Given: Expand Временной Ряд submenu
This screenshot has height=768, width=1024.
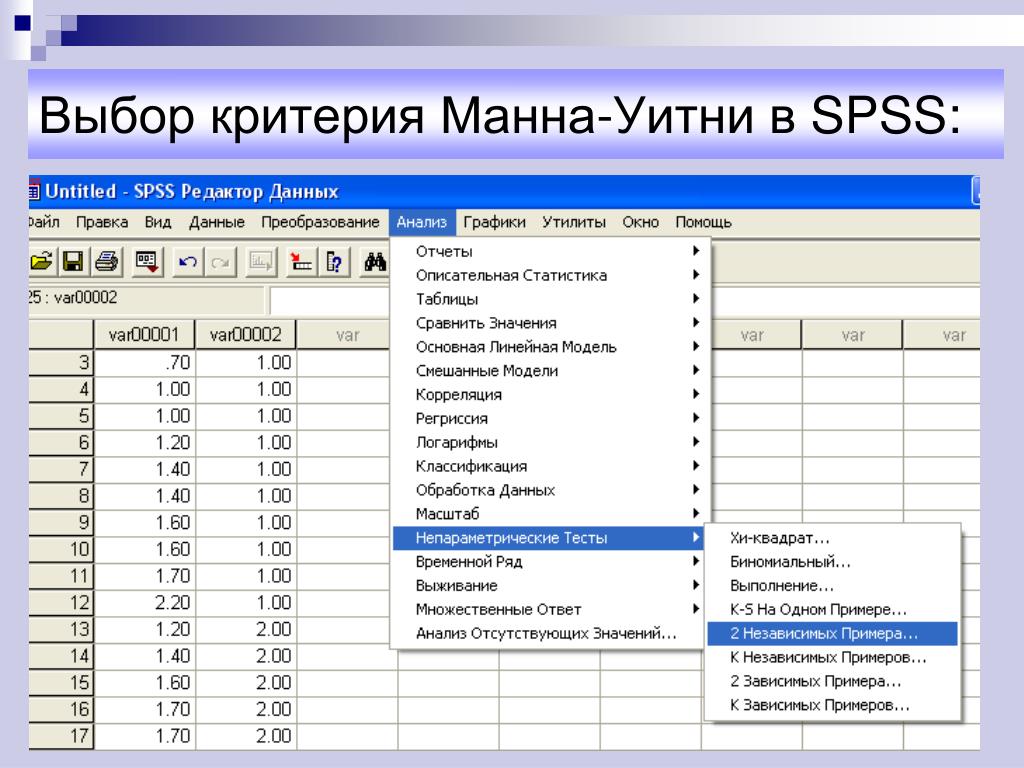Looking at the screenshot, I should (548, 562).
